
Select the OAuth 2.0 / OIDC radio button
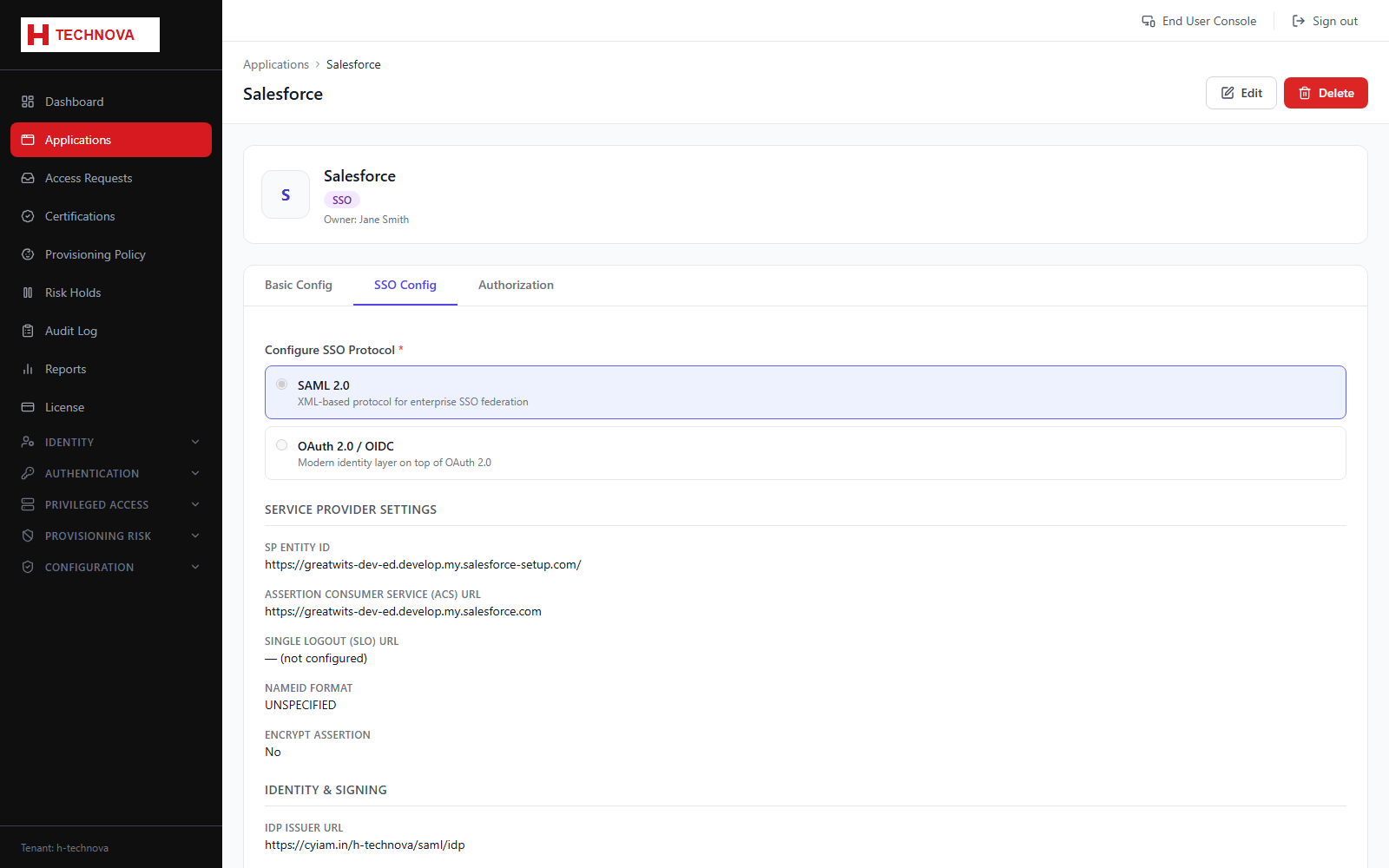(x=281, y=444)
